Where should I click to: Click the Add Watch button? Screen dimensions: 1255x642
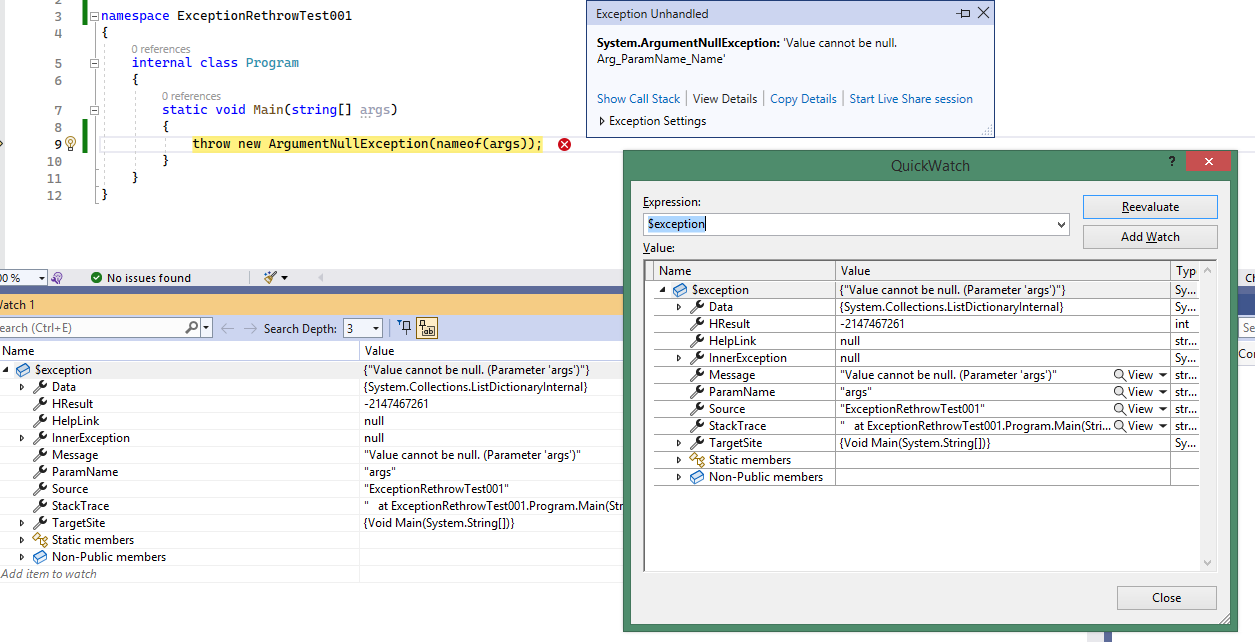pyautogui.click(x=1149, y=236)
